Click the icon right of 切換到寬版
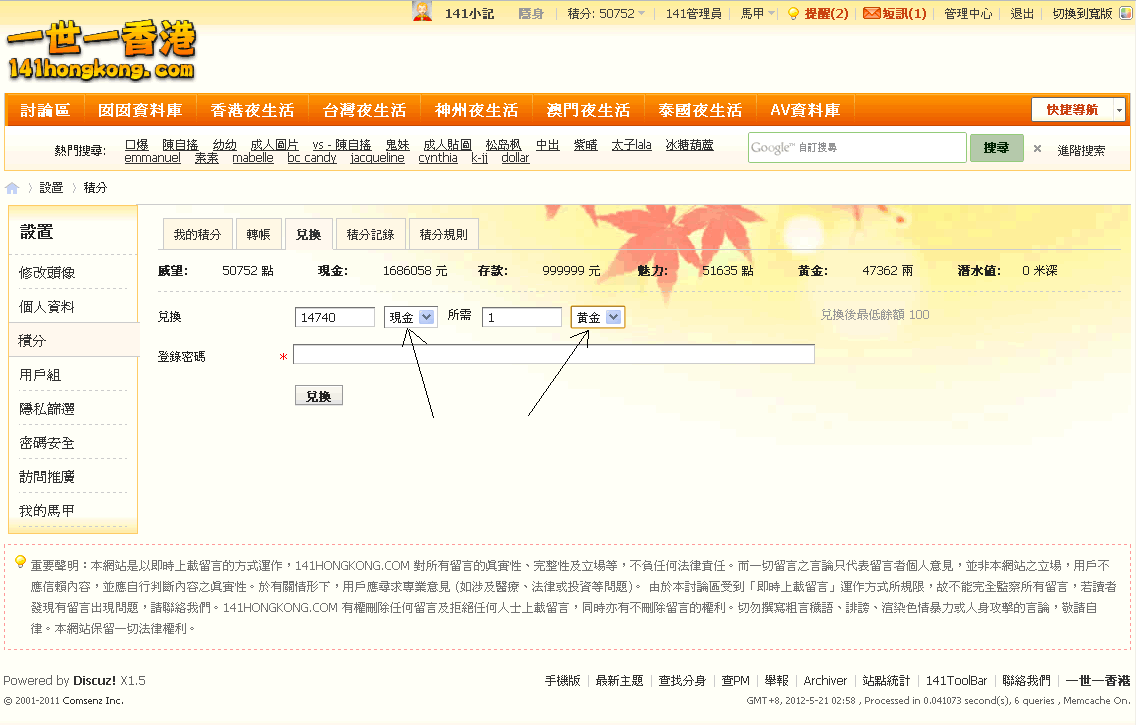The height and width of the screenshot is (725, 1136). click(x=1124, y=13)
